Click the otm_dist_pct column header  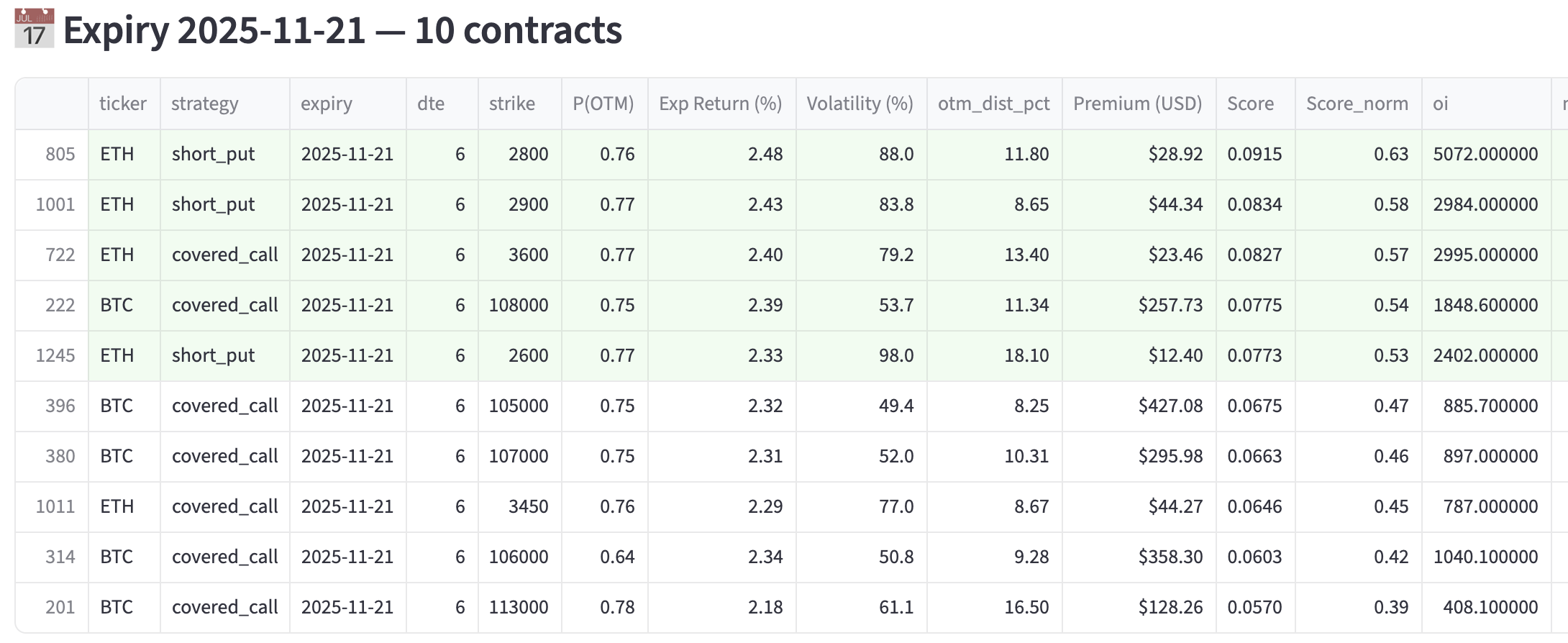click(993, 104)
